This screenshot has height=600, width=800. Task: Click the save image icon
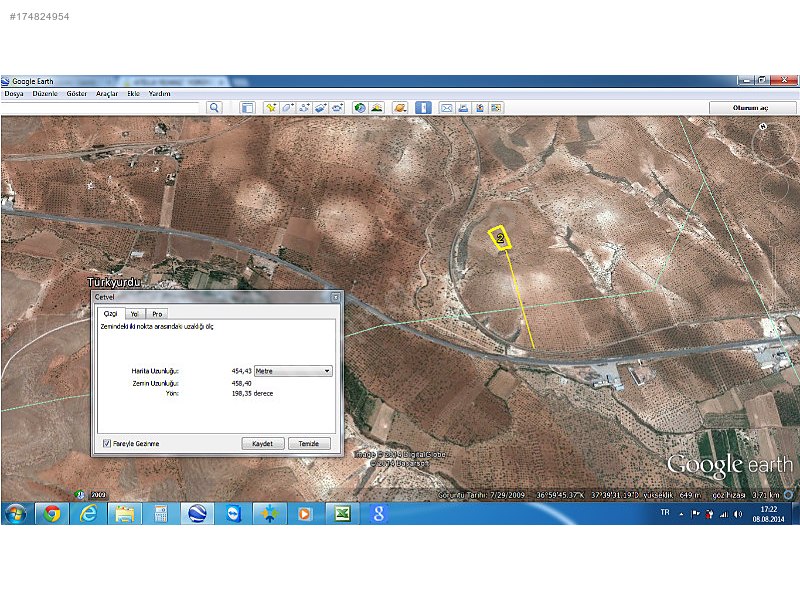click(x=480, y=108)
